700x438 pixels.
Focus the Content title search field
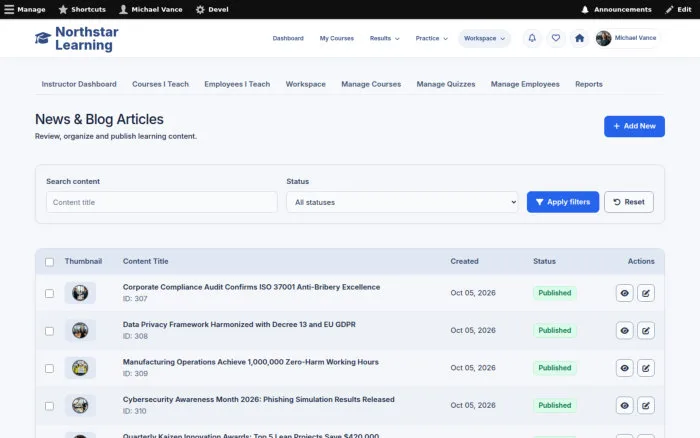(x=162, y=202)
